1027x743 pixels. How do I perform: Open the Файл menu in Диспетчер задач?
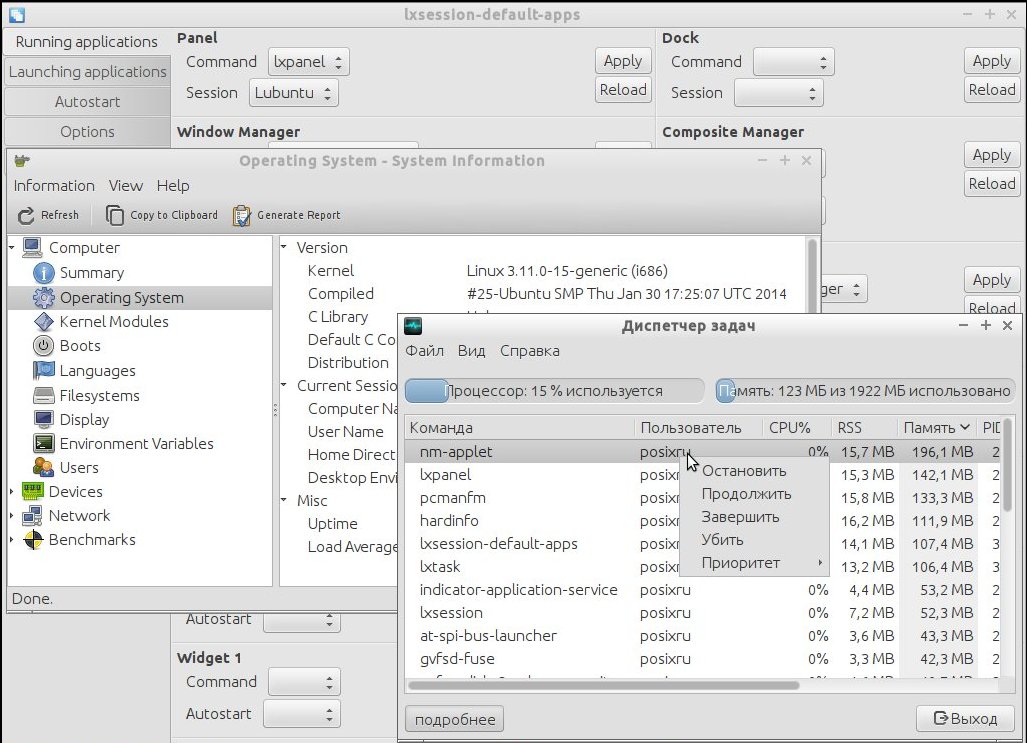[x=424, y=351]
